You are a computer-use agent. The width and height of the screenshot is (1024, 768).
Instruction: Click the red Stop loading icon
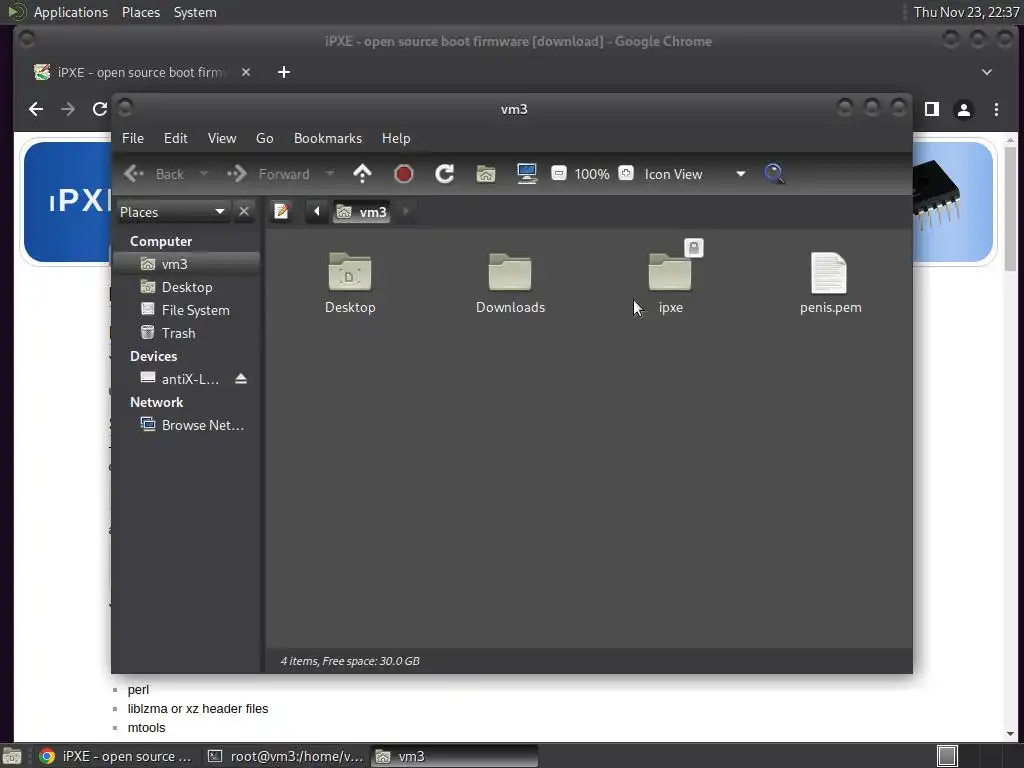coord(404,174)
